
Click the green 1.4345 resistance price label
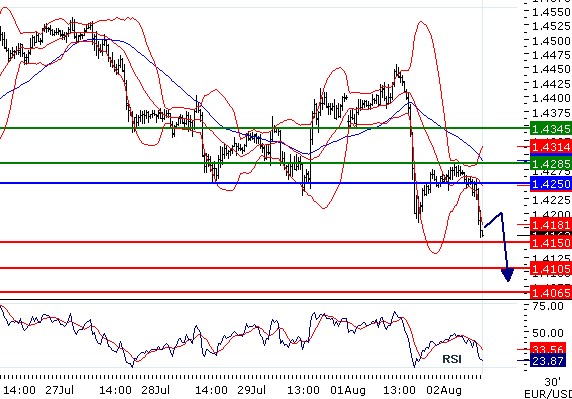[x=550, y=129]
